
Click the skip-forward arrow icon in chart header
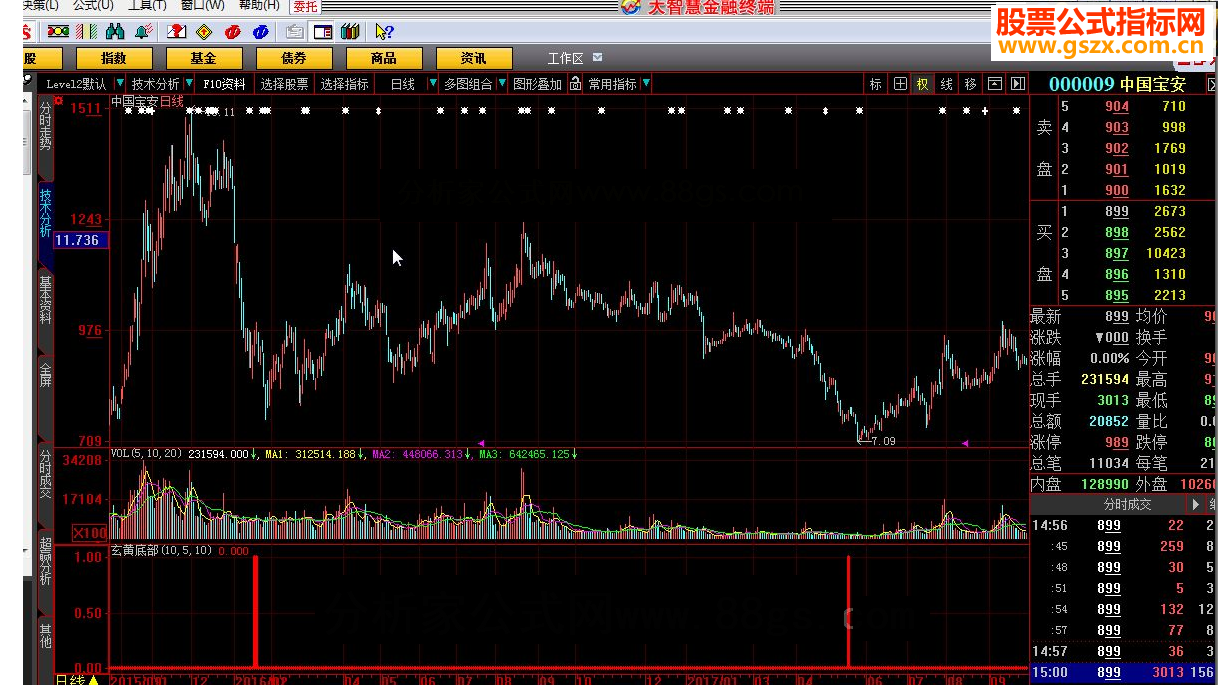click(x=1018, y=84)
